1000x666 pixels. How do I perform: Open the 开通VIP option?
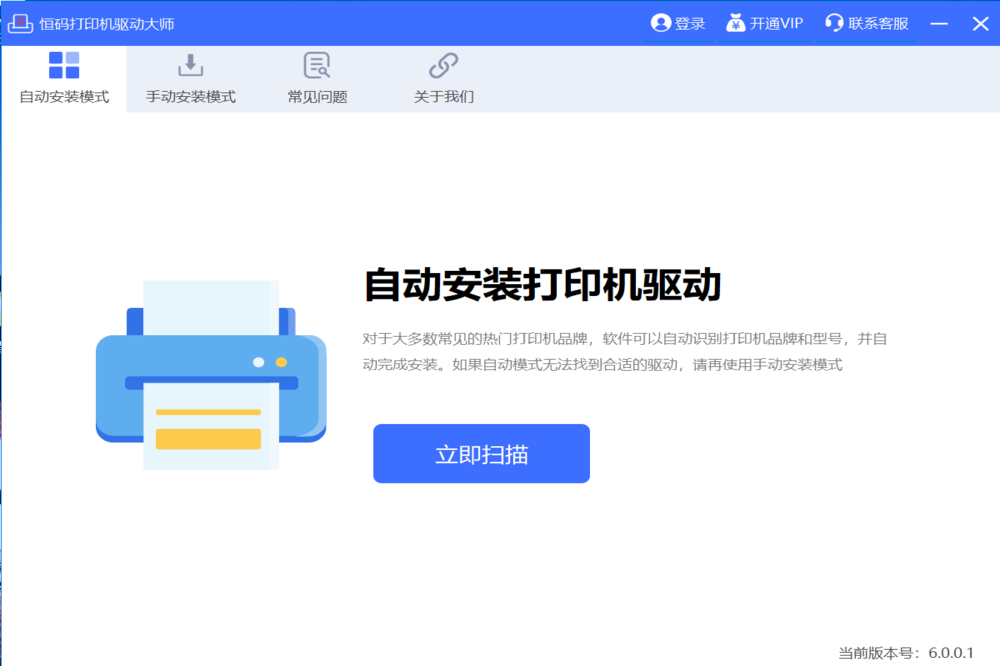click(x=777, y=23)
